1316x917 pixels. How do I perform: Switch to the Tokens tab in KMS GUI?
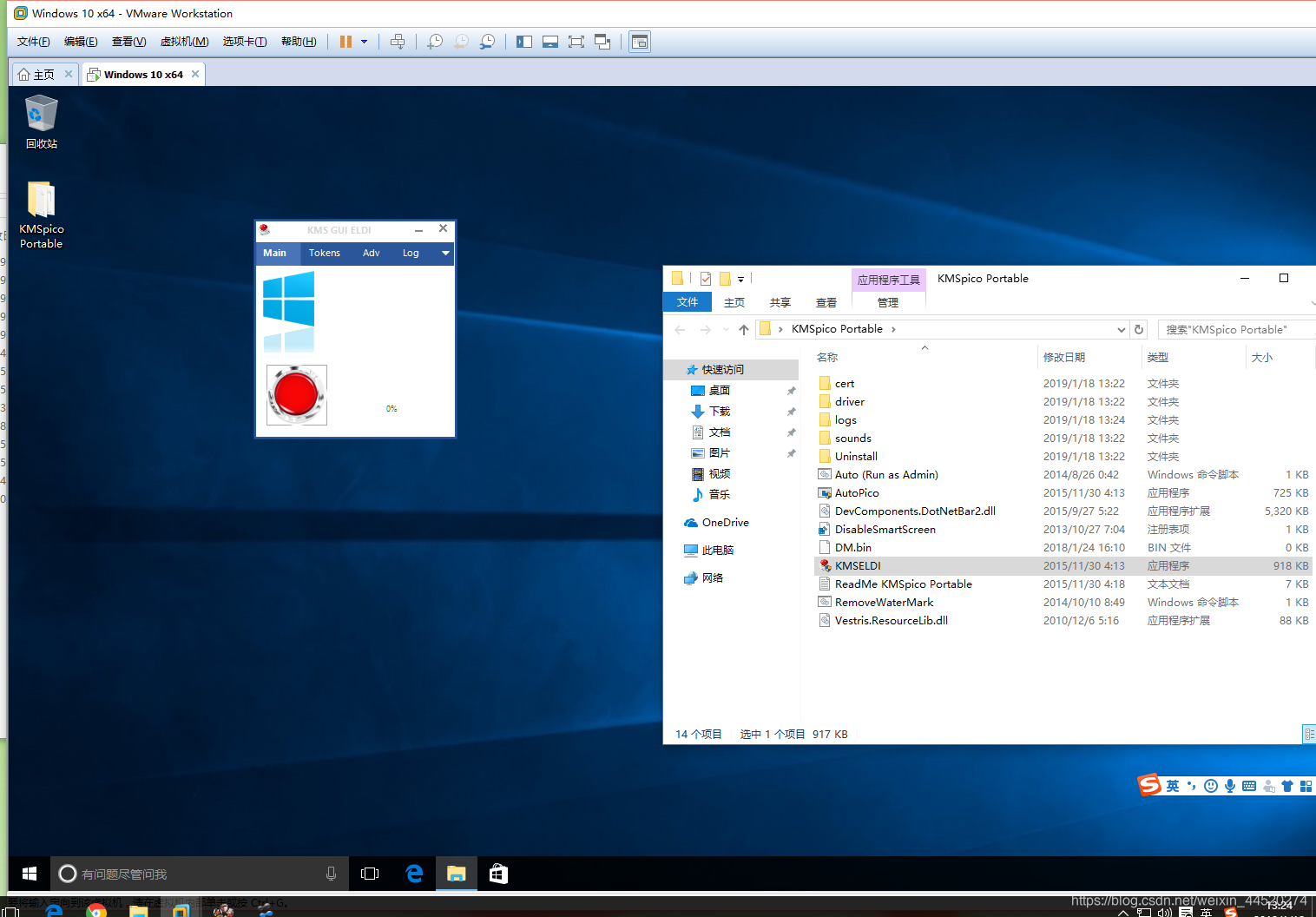pos(324,254)
